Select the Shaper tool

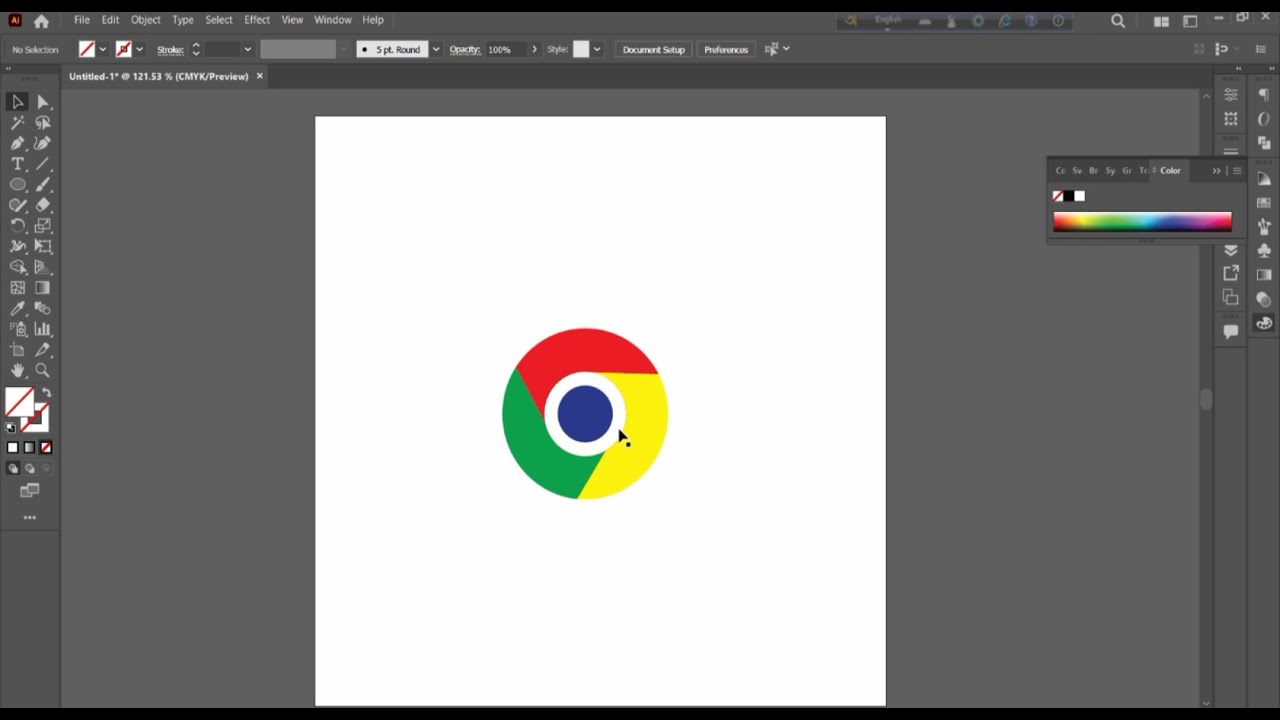pyautogui.click(x=17, y=205)
